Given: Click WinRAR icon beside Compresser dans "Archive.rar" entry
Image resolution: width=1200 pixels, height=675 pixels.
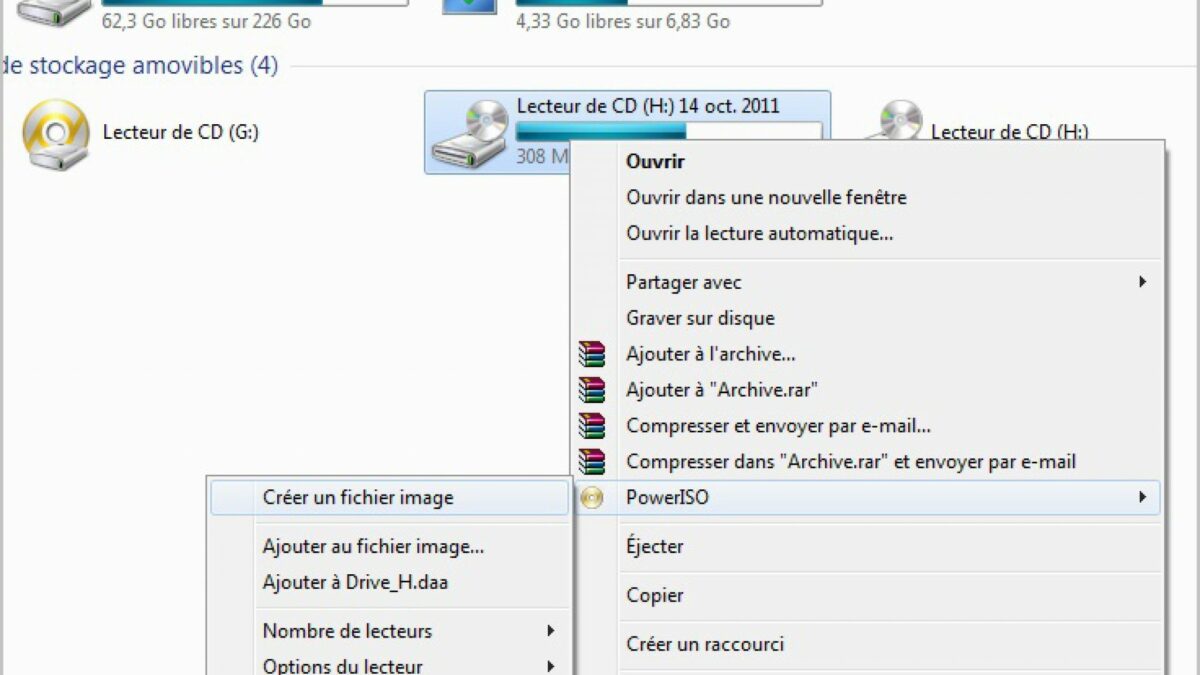Looking at the screenshot, I should (592, 462).
